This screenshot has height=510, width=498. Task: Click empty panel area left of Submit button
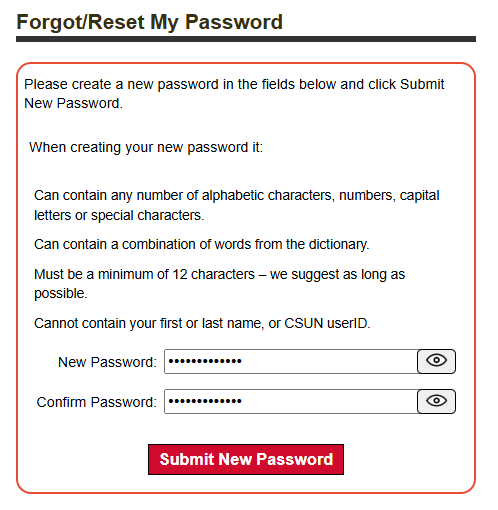[83, 459]
